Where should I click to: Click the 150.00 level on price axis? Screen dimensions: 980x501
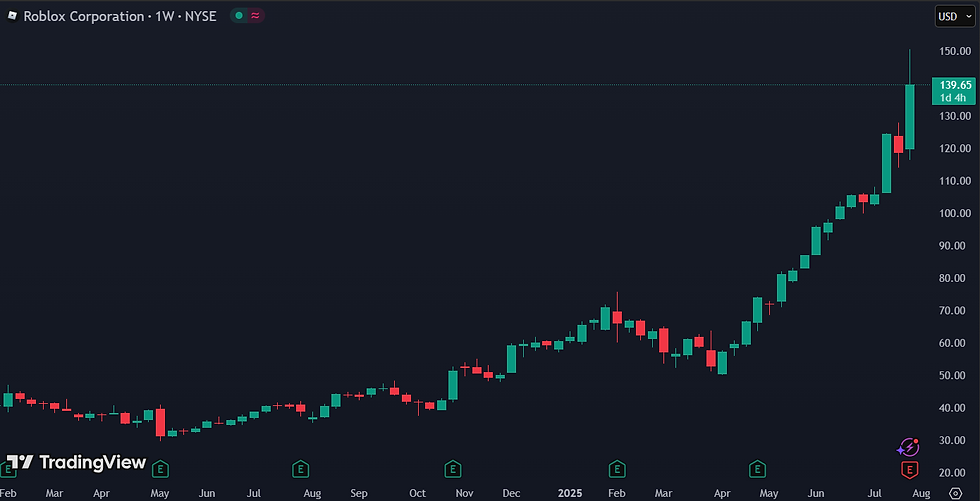point(955,51)
